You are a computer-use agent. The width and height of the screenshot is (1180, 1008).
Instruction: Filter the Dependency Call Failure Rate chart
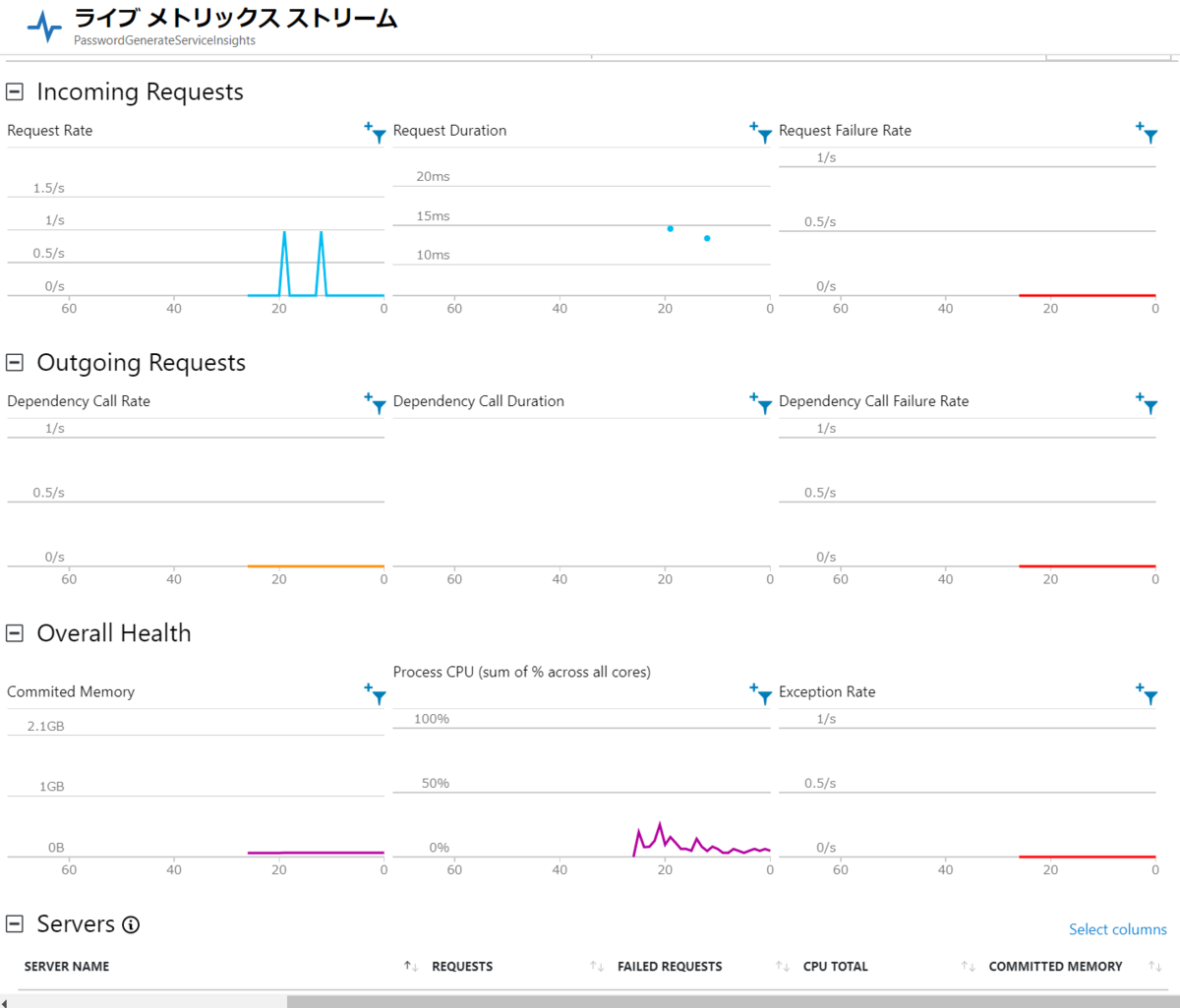tap(1147, 403)
